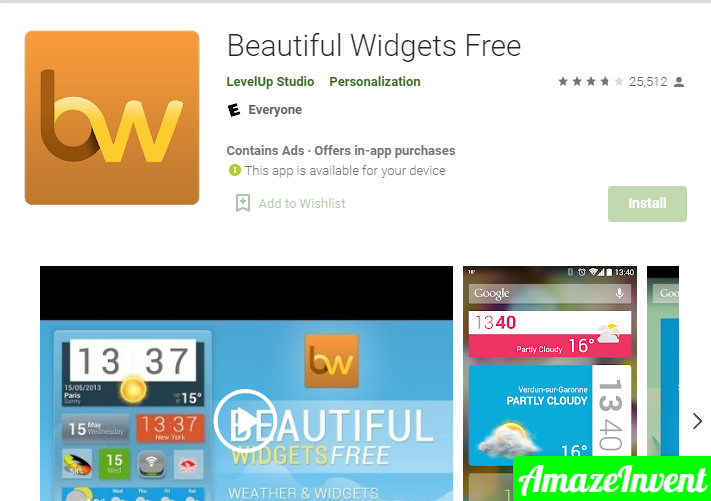Click the reviewer count person icon
Viewport: 711px width, 501px height.
679,82
